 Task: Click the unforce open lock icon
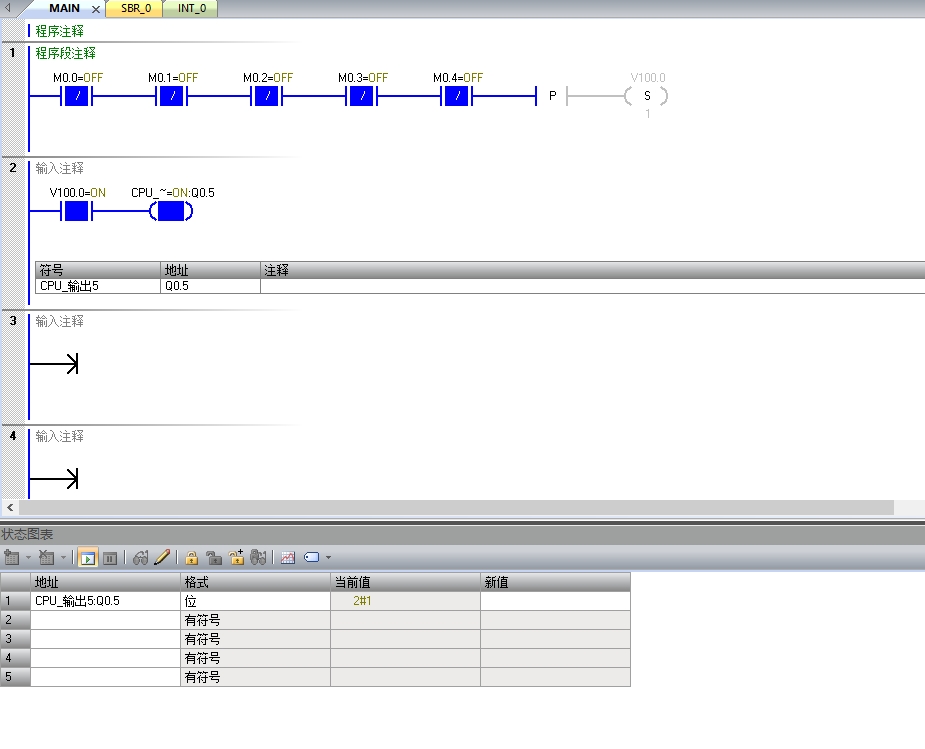(214, 558)
